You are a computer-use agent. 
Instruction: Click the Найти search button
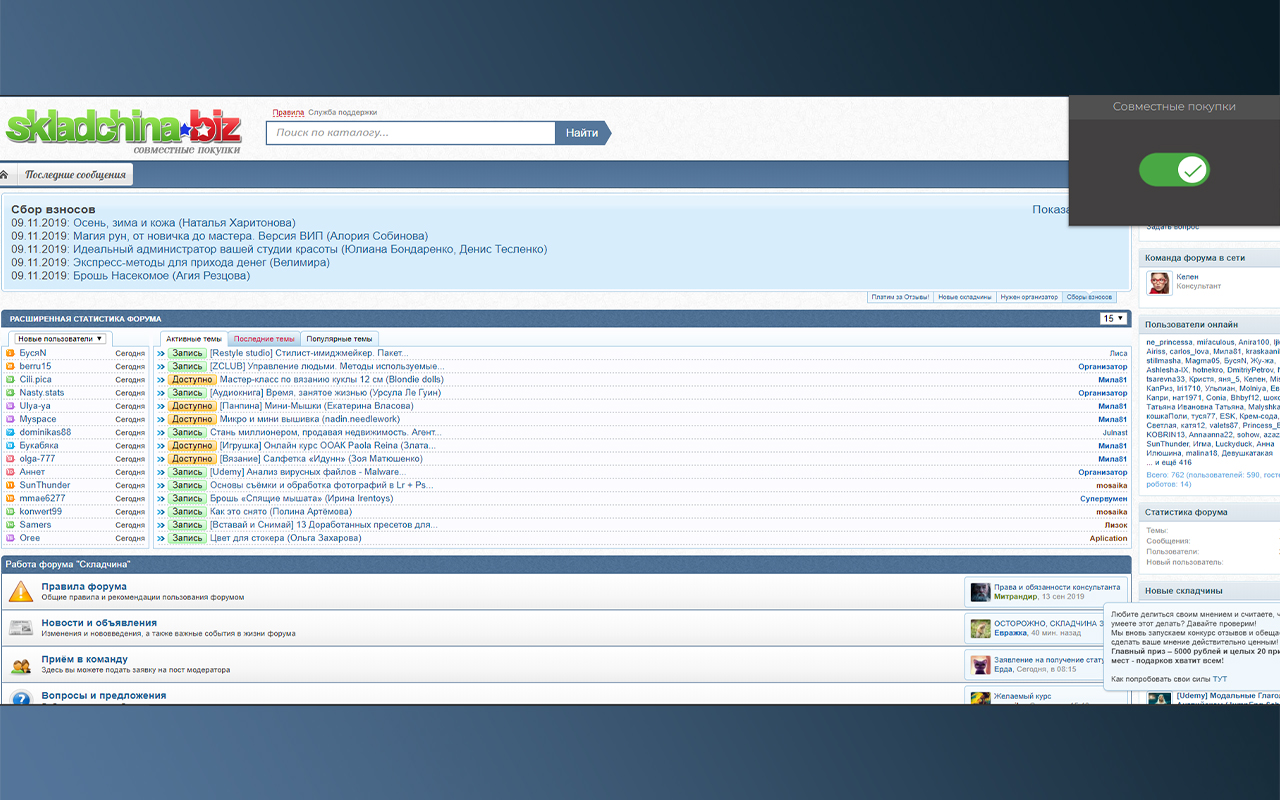tap(582, 133)
